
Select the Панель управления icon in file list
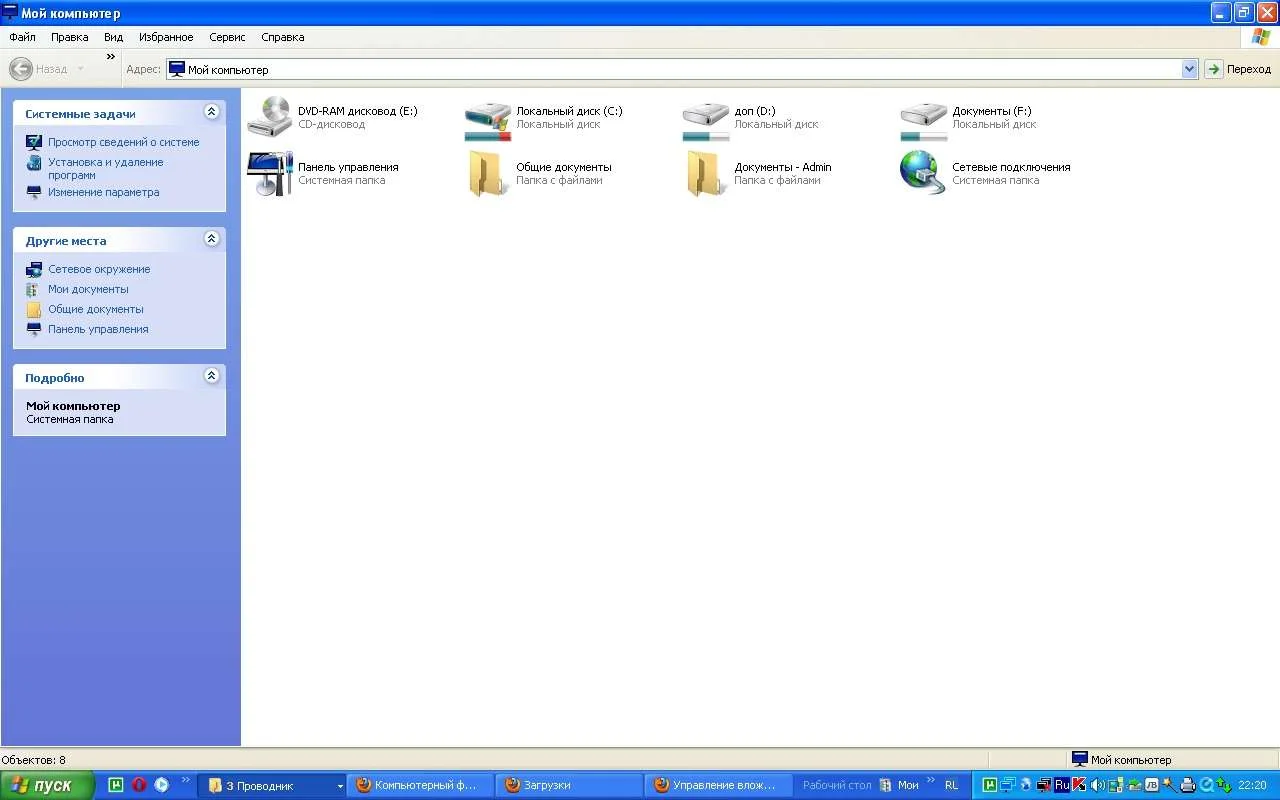pos(270,174)
